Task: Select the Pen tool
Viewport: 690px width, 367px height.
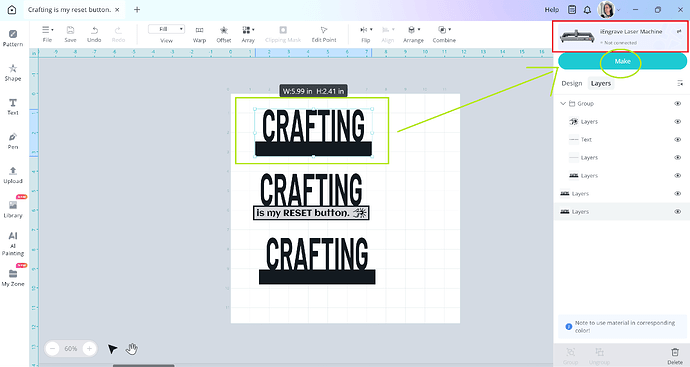Action: [13, 141]
